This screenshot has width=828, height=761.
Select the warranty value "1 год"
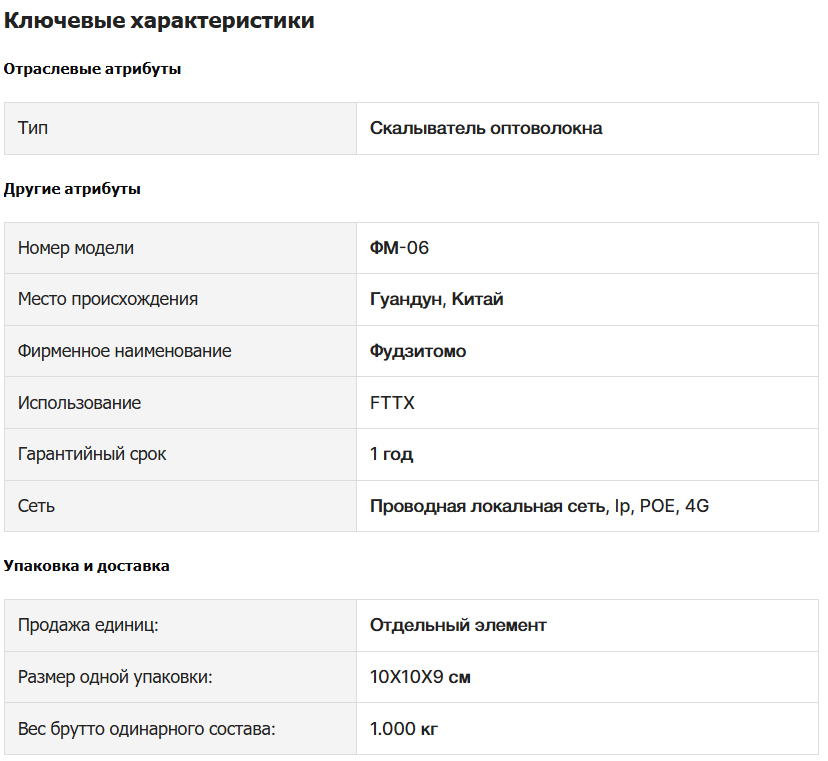(391, 454)
